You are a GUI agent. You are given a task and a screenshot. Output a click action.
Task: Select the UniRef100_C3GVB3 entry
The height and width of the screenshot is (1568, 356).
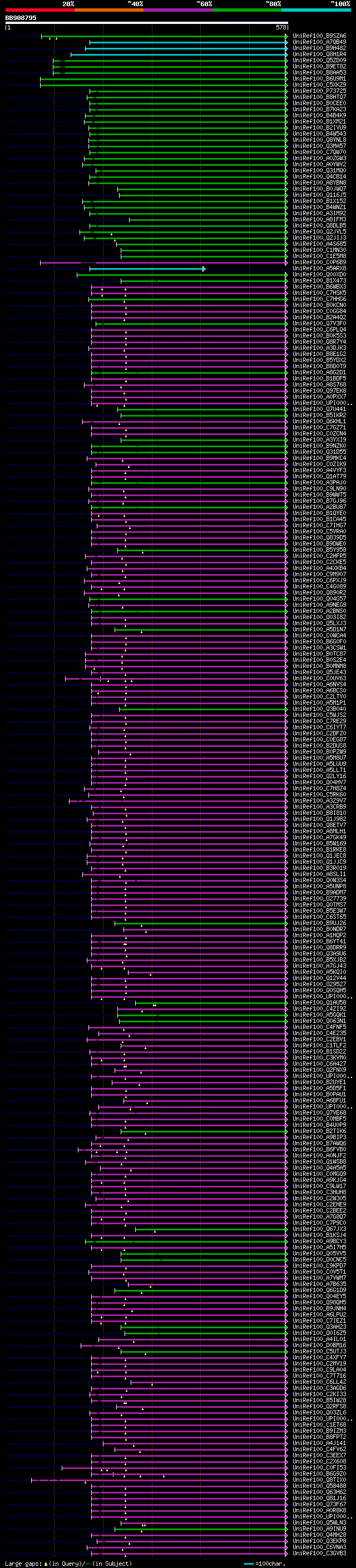click(319, 1554)
